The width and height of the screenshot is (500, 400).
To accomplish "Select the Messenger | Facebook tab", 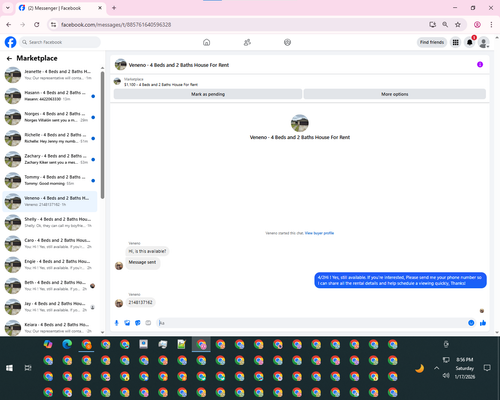I will pos(60,8).
